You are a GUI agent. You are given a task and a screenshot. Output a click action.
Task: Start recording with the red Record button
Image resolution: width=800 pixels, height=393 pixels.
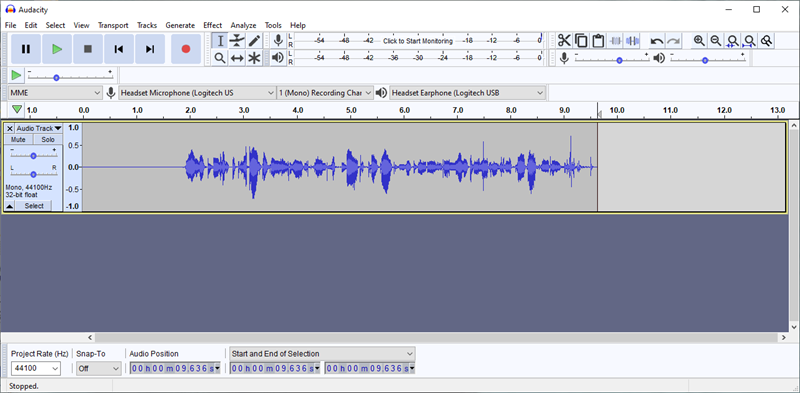coord(186,49)
